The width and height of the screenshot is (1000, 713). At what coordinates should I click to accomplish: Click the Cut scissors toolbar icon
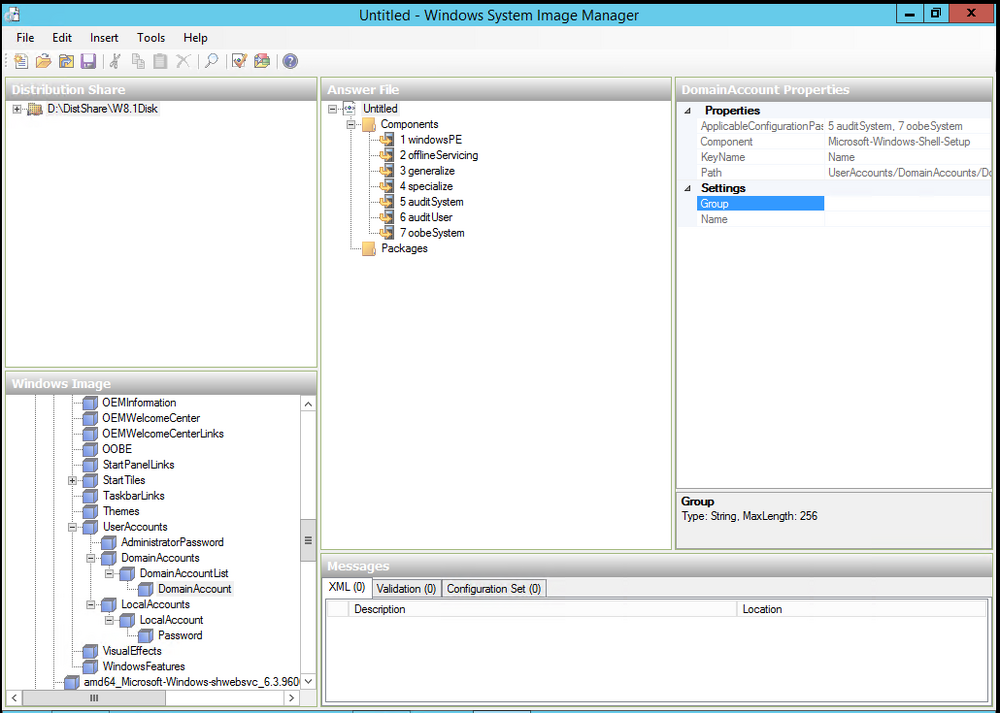click(115, 61)
